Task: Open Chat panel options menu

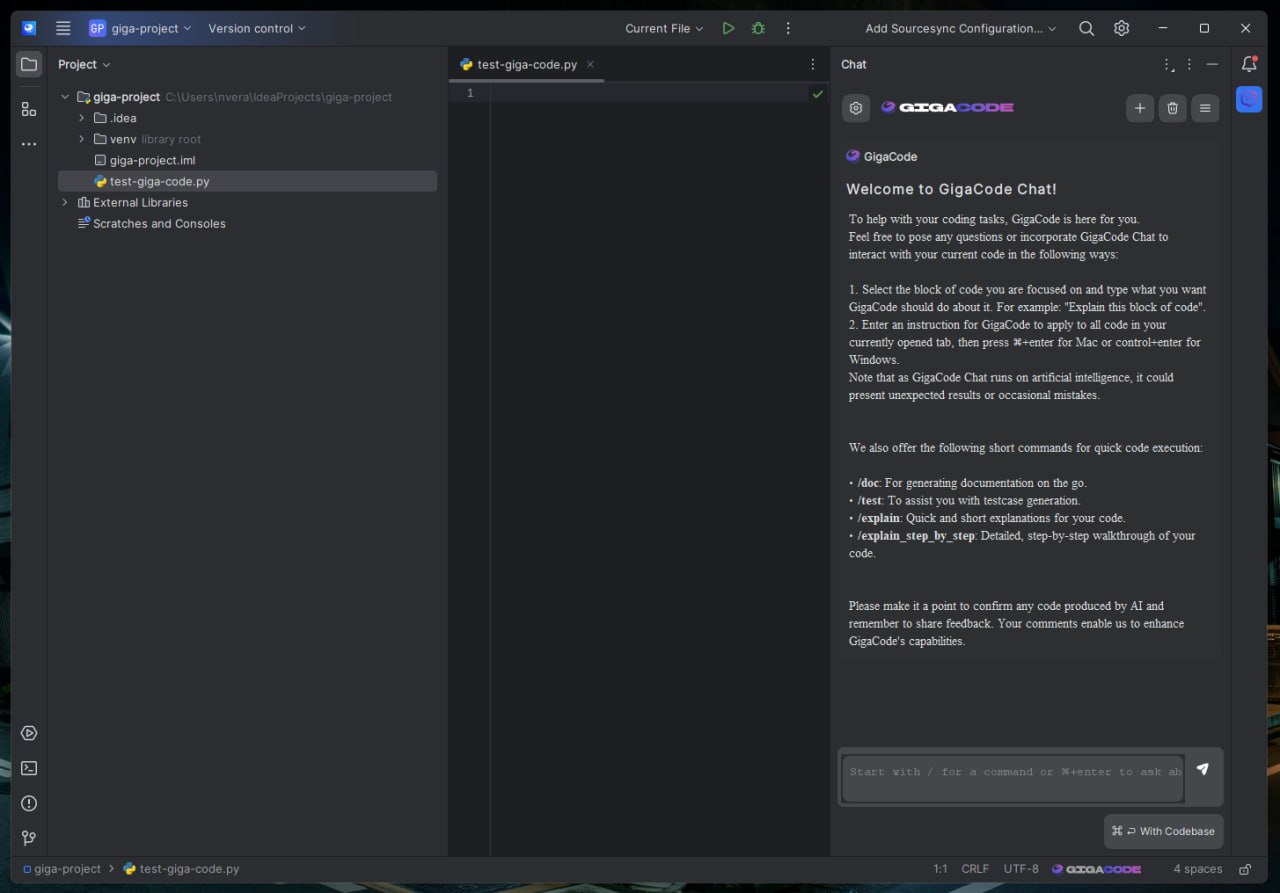Action: click(1189, 64)
